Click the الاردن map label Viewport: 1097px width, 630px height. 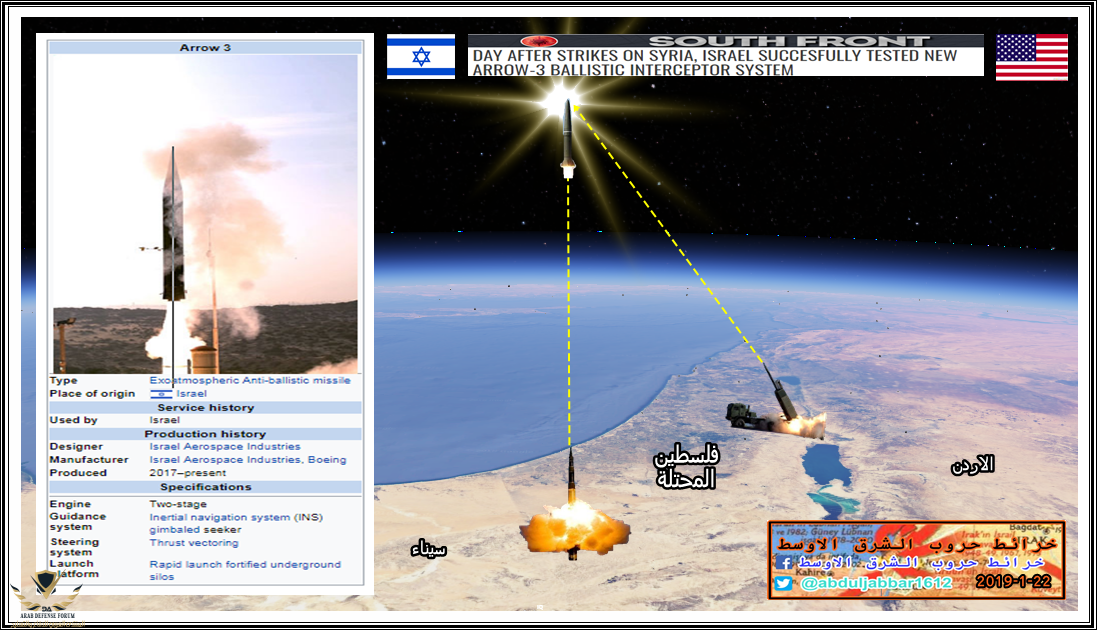tap(972, 465)
